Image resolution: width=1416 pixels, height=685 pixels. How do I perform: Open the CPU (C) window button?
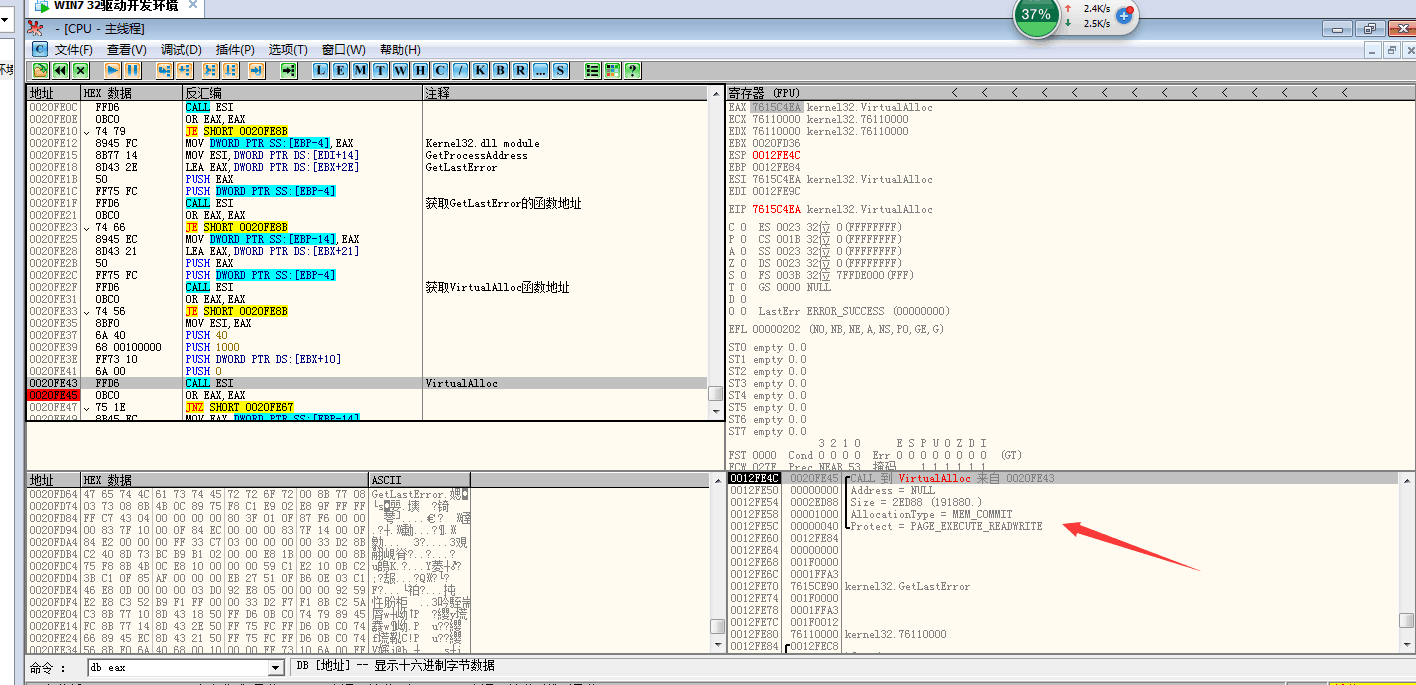pos(441,70)
